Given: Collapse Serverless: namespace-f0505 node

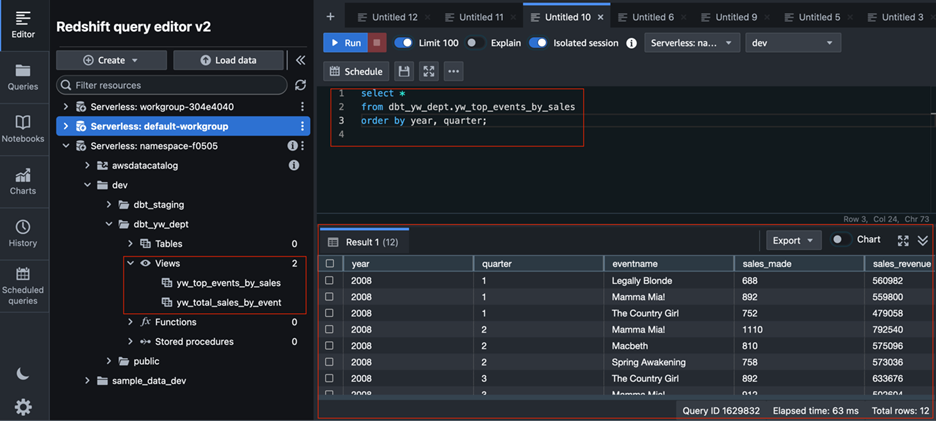Looking at the screenshot, I should coord(66,146).
